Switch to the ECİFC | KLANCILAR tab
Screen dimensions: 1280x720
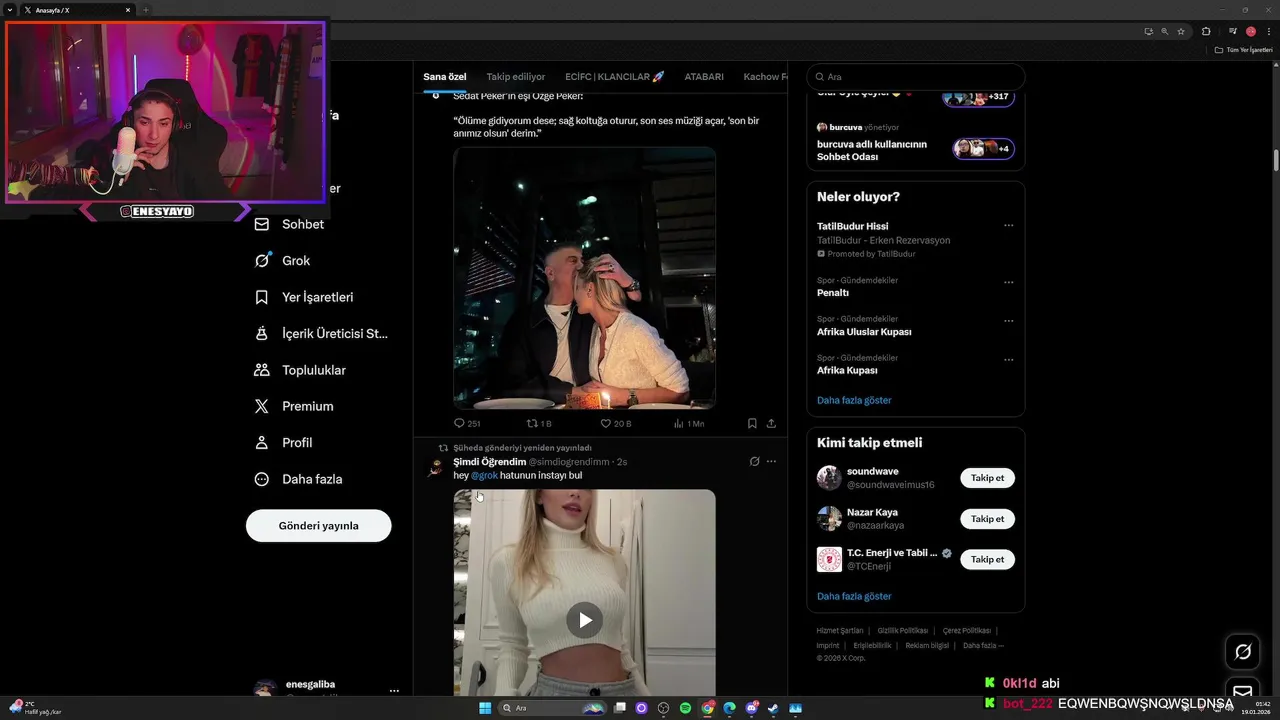614,76
